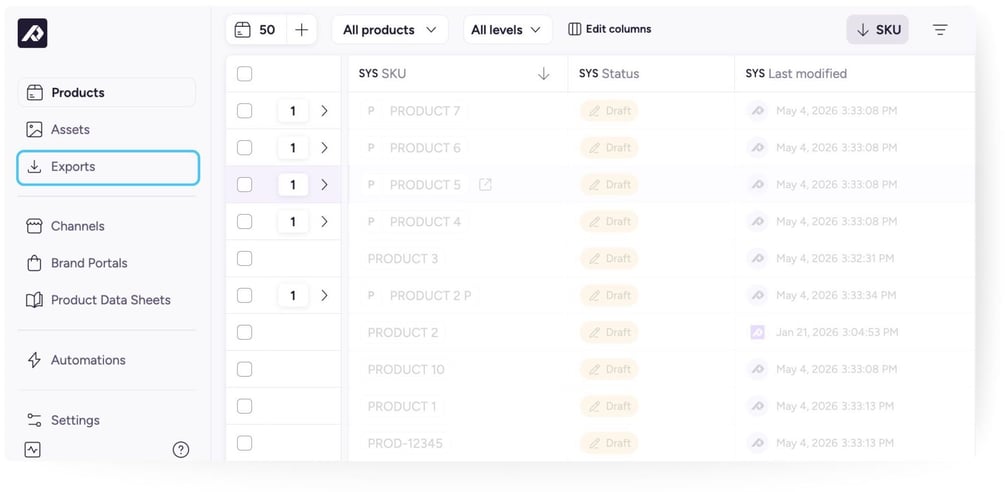Check the PRODUCT 7 row checkbox

[x=244, y=111]
